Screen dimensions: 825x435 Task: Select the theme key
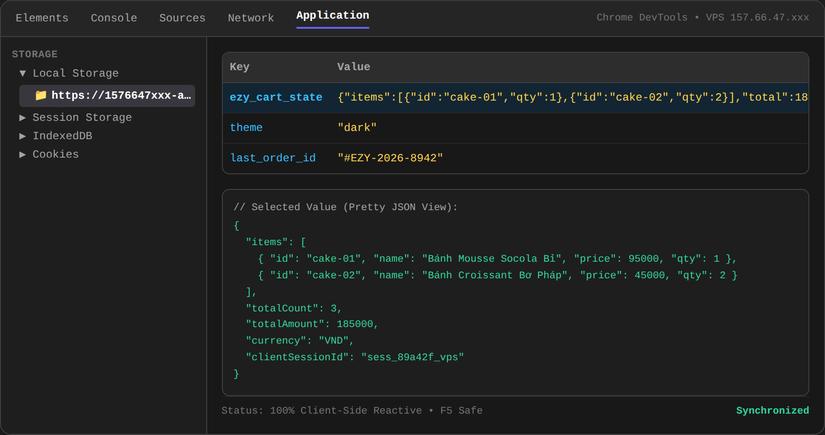click(246, 127)
